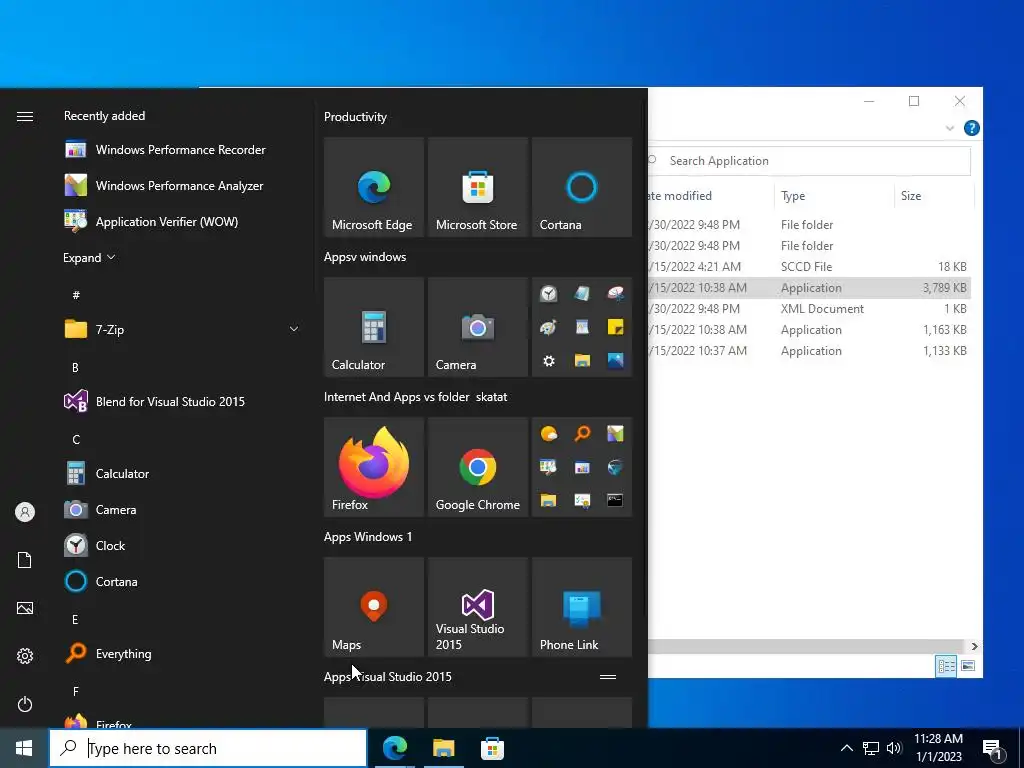1024x768 pixels.
Task: Show hidden icons in the system tray
Action: pos(846,748)
